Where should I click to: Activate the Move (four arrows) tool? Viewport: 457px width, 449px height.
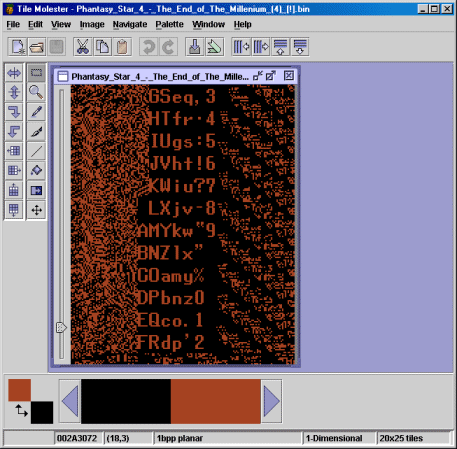(x=36, y=210)
